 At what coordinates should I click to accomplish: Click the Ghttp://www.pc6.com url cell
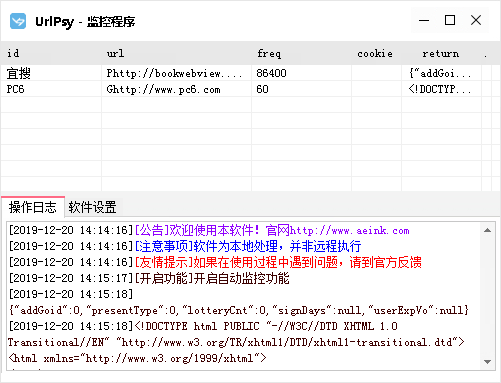point(176,89)
